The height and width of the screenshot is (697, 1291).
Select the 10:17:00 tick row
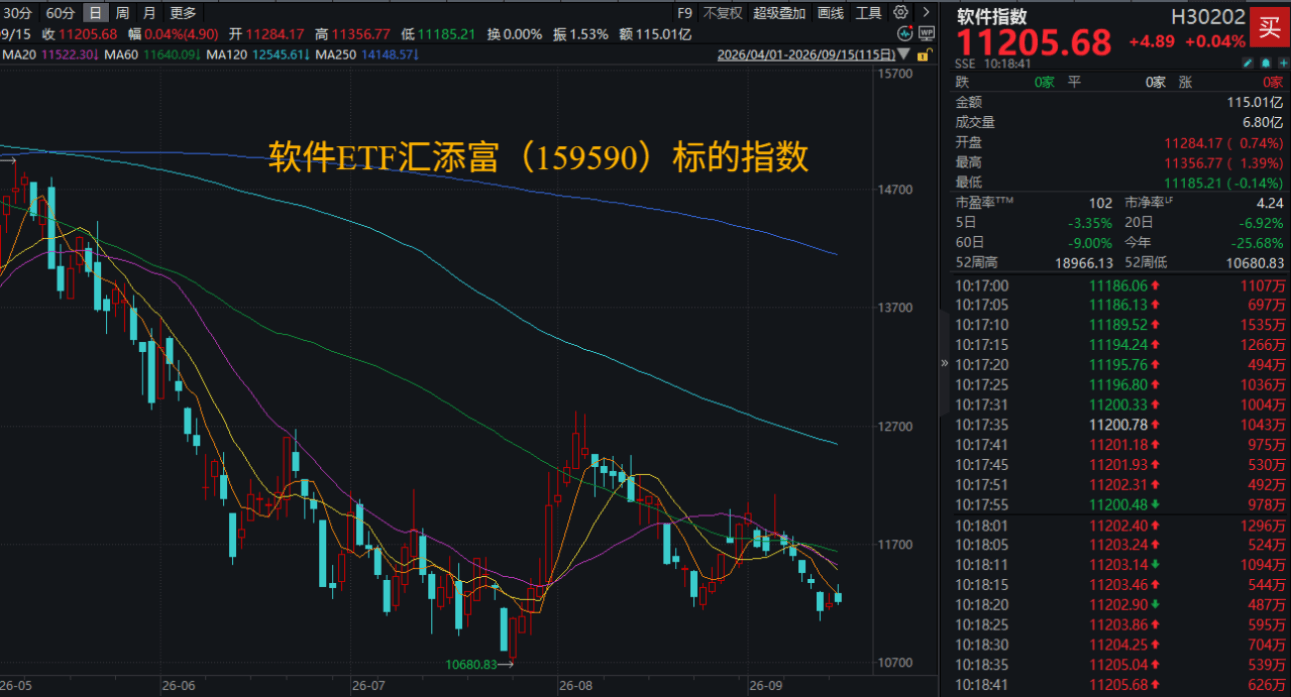pyautogui.click(x=1120, y=285)
